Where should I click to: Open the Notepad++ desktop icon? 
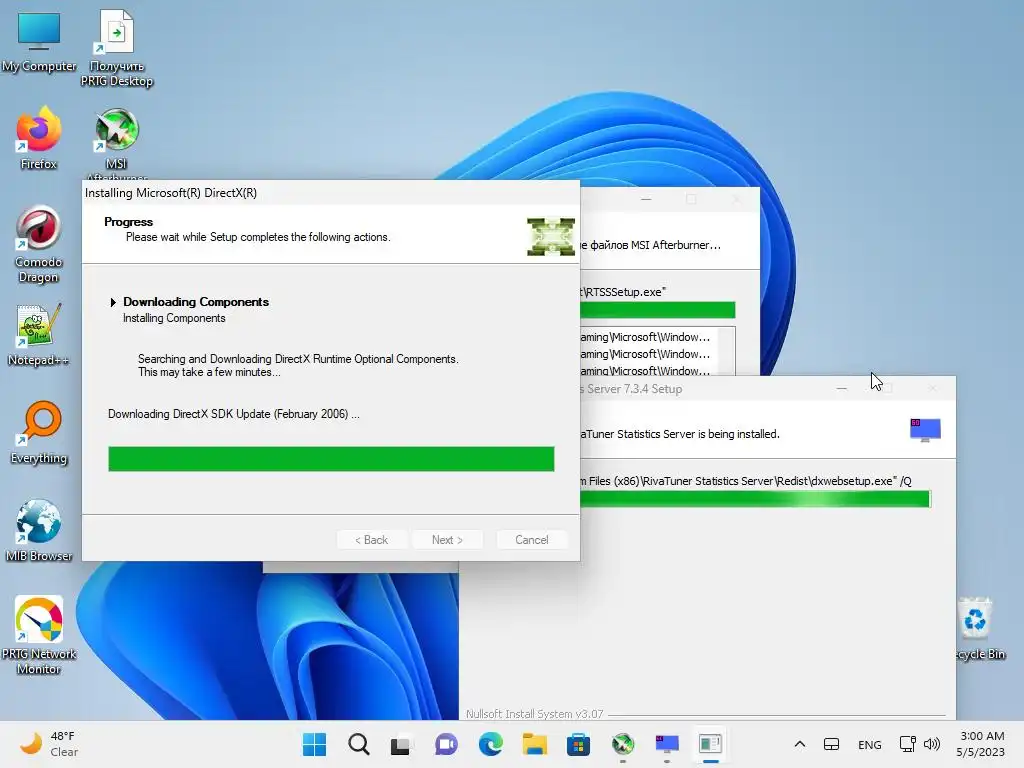coord(39,334)
